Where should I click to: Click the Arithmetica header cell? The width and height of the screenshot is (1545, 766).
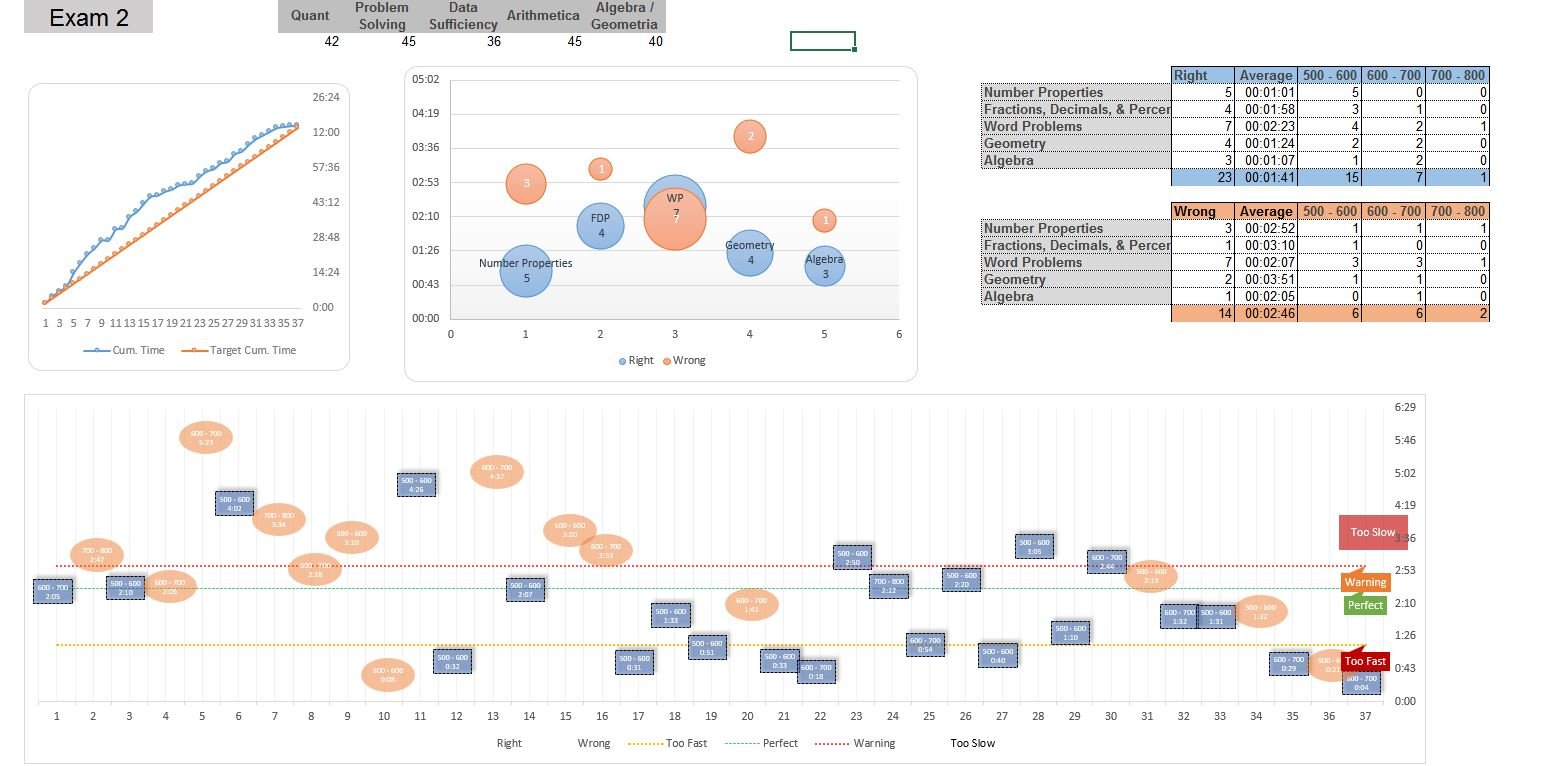tap(543, 16)
